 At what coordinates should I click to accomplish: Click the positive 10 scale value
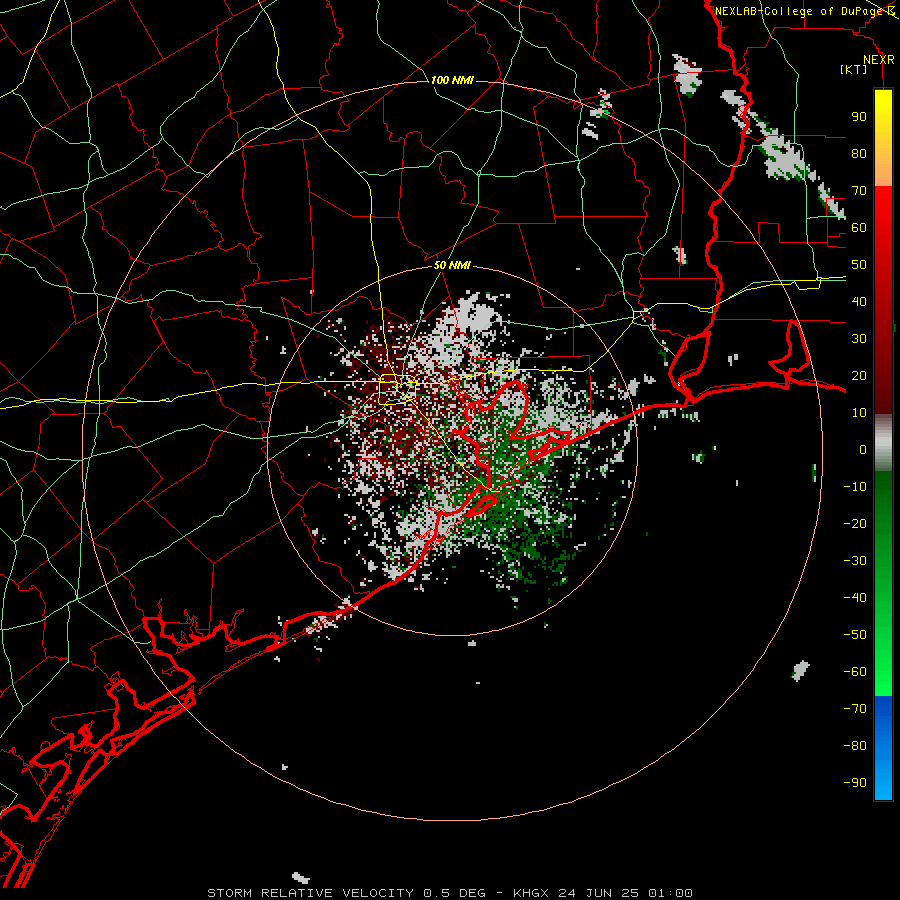coord(859,413)
